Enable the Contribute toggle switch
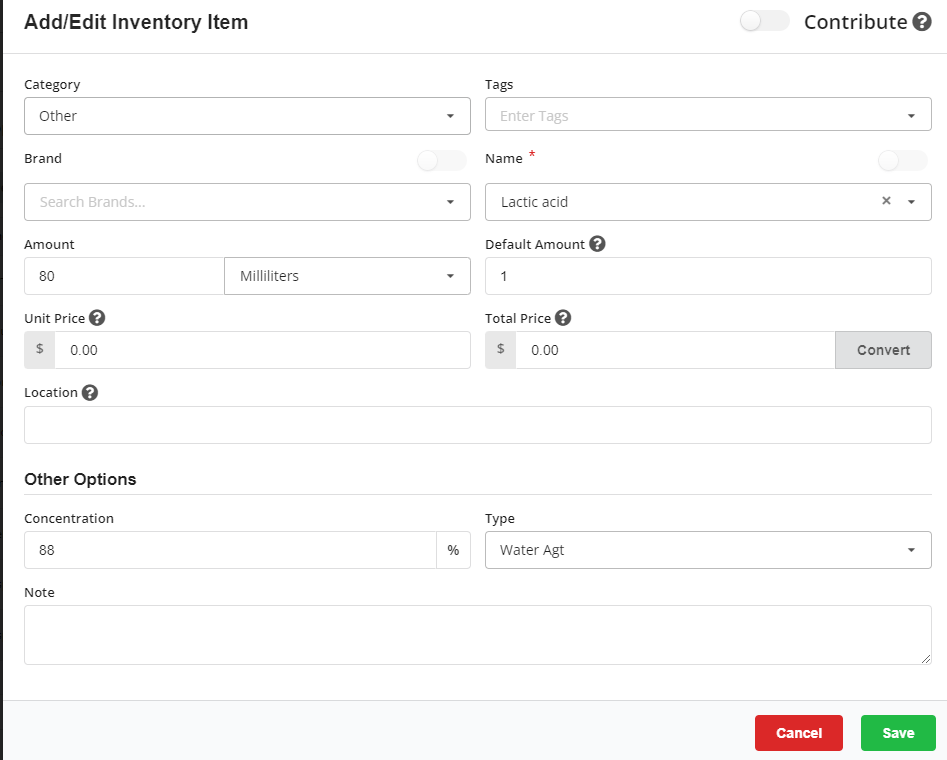Screen dimensions: 947x760 (765, 21)
